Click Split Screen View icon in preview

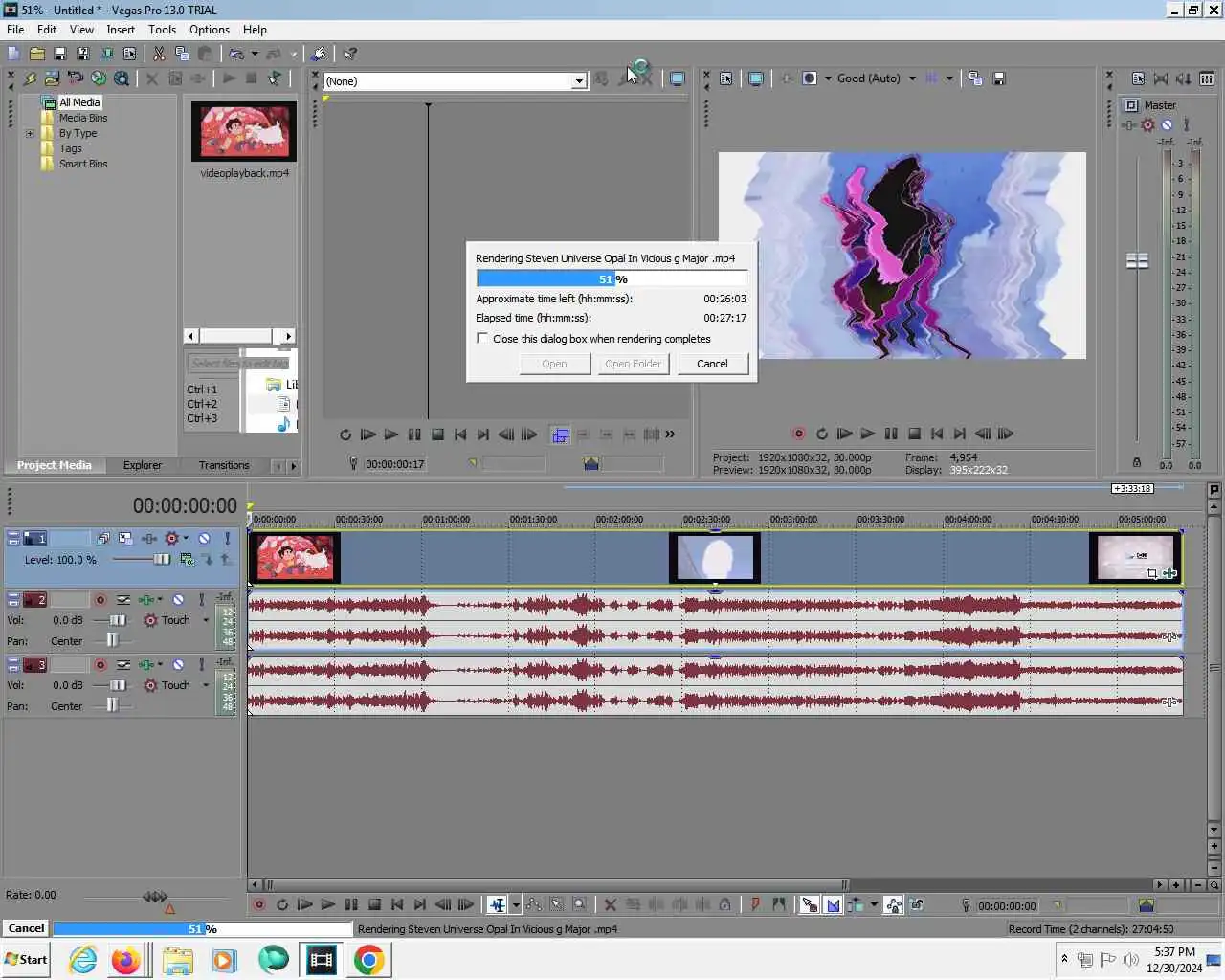[810, 78]
